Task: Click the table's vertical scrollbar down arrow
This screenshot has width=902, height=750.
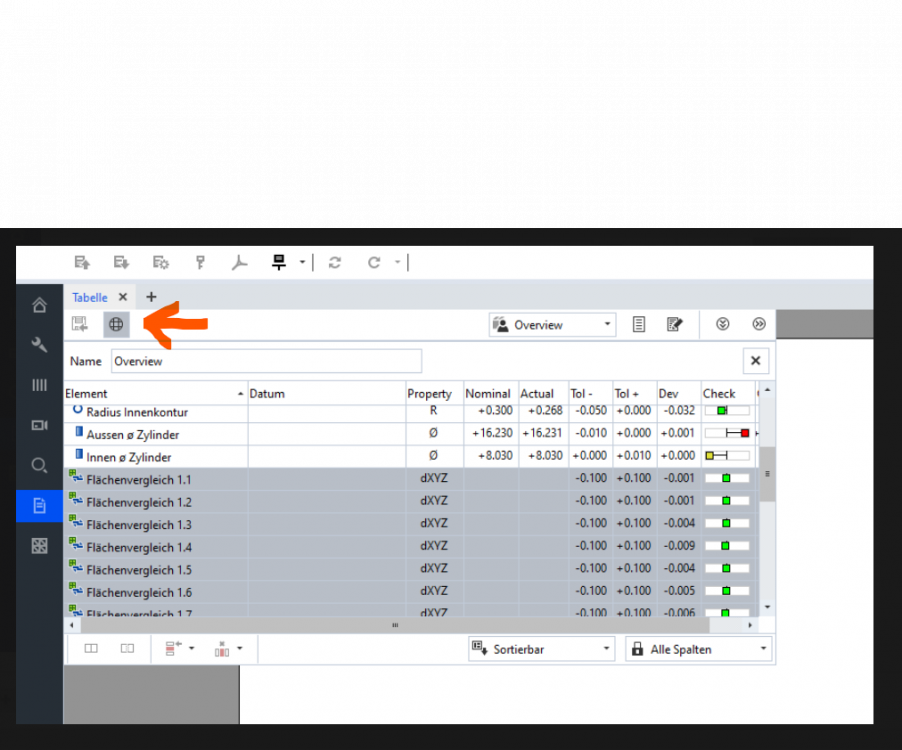Action: (767, 607)
